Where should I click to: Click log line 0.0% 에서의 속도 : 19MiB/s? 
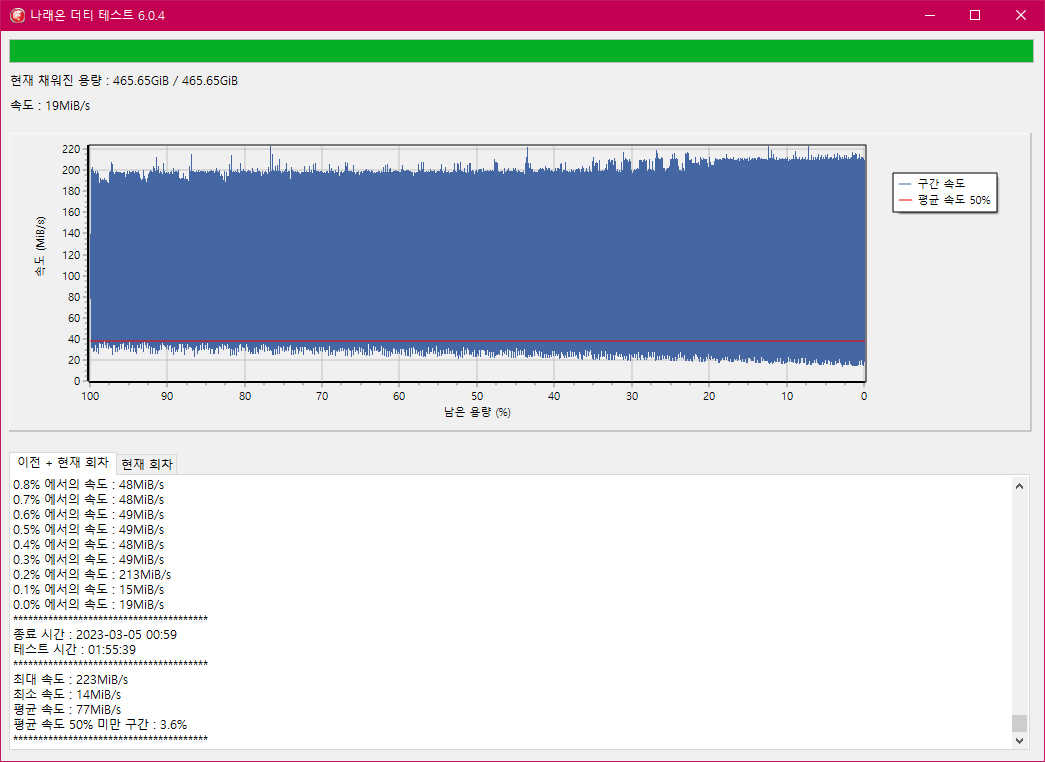pos(89,605)
